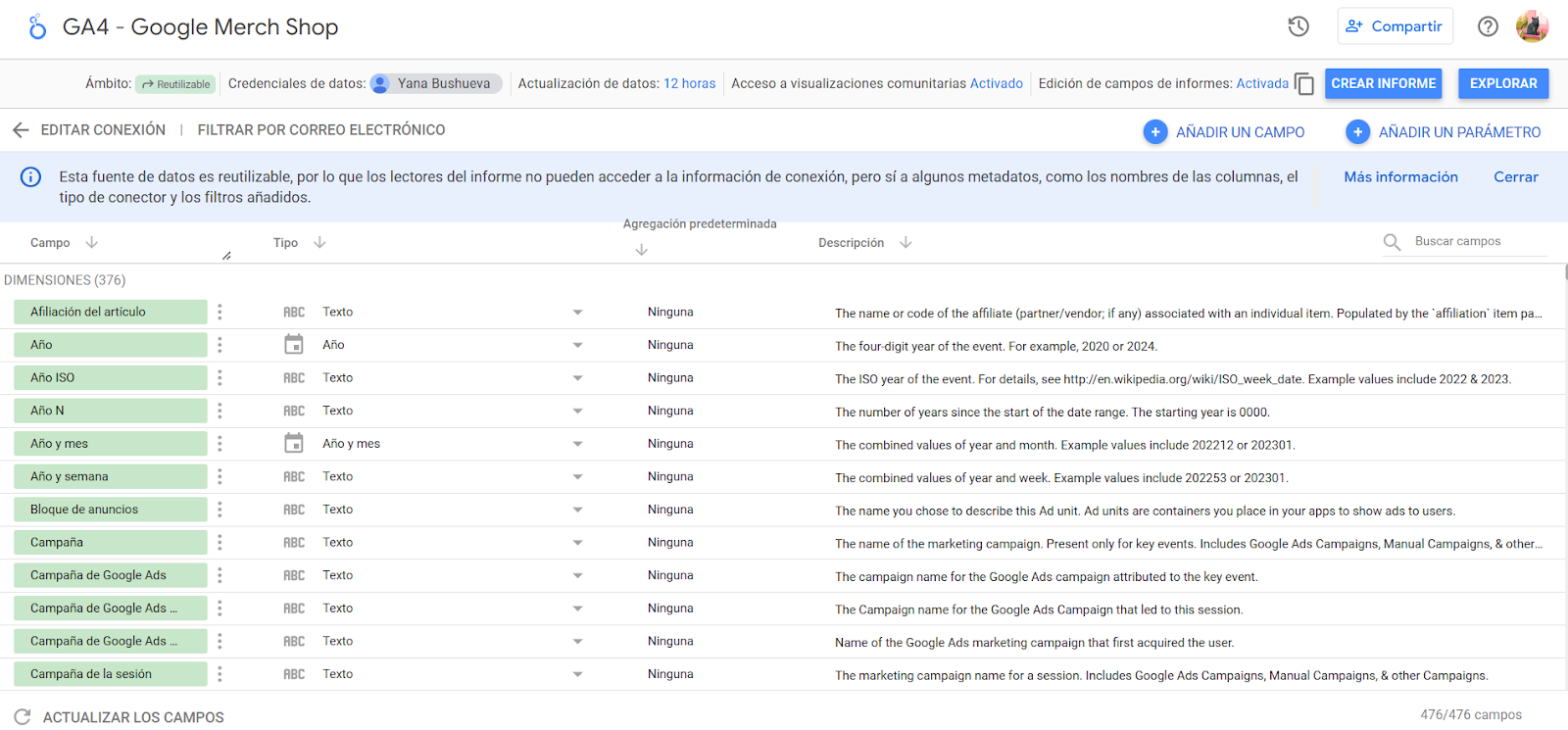The image size is (1568, 730).
Task: Sort by Agregación predeterminada arrow
Action: [642, 250]
